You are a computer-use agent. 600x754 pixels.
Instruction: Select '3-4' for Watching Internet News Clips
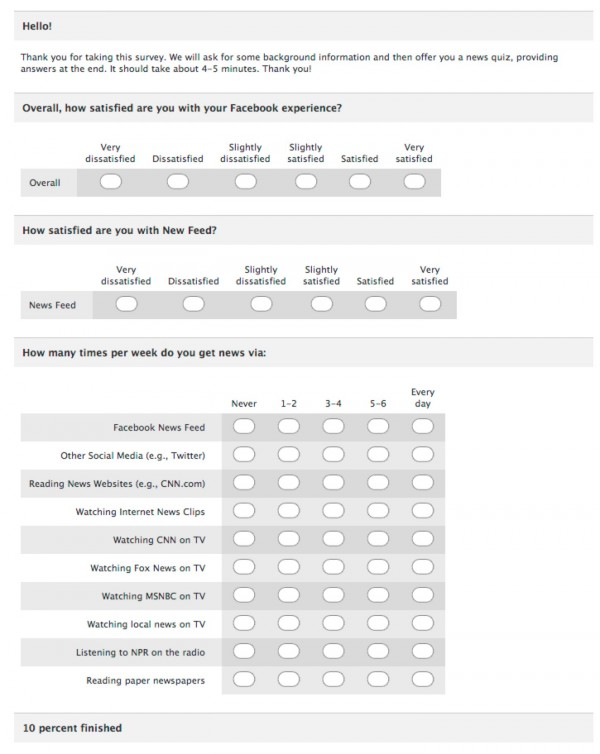[333, 511]
